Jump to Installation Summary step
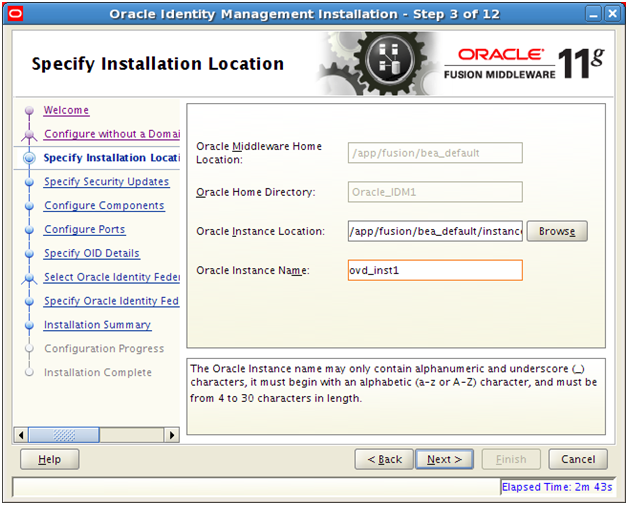The height and width of the screenshot is (505, 628). 97,325
